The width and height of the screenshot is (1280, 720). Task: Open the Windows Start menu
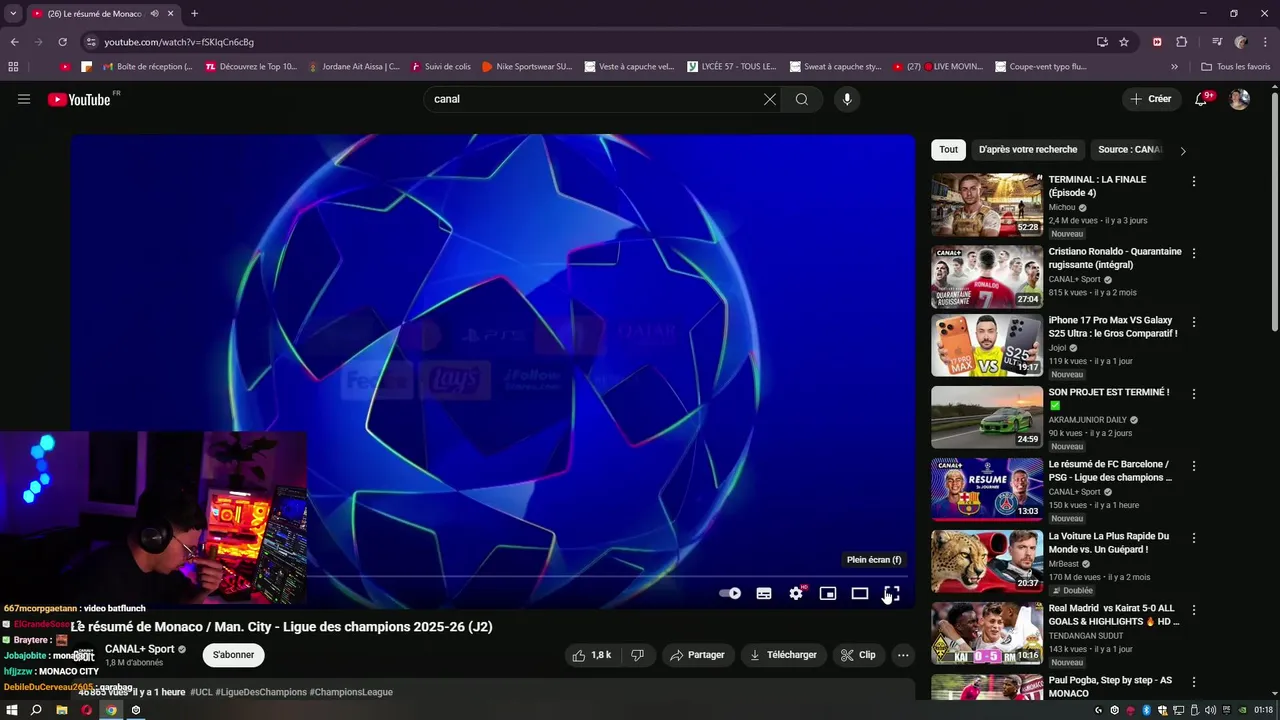coord(12,710)
